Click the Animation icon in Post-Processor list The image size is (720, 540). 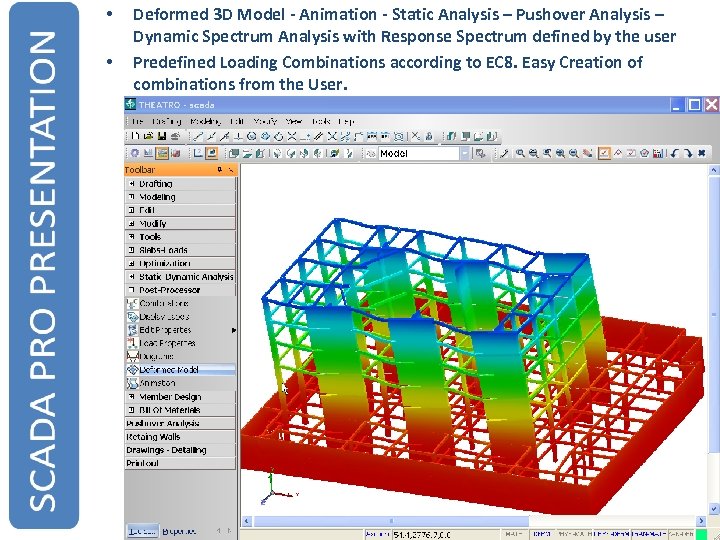tap(132, 382)
